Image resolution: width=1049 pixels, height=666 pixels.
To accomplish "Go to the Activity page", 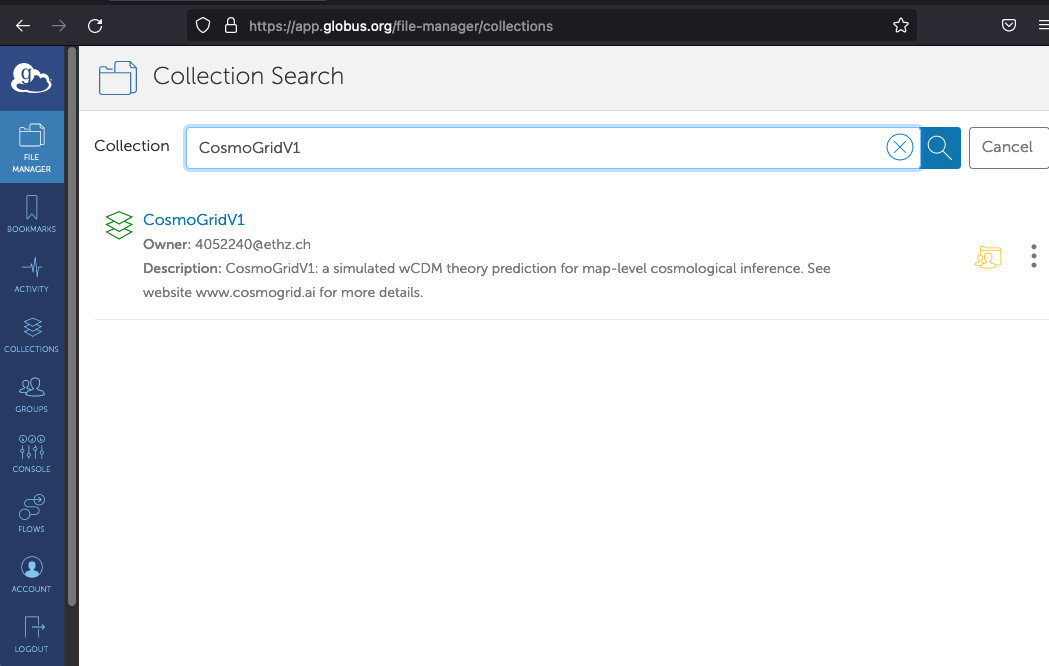I will point(31,274).
